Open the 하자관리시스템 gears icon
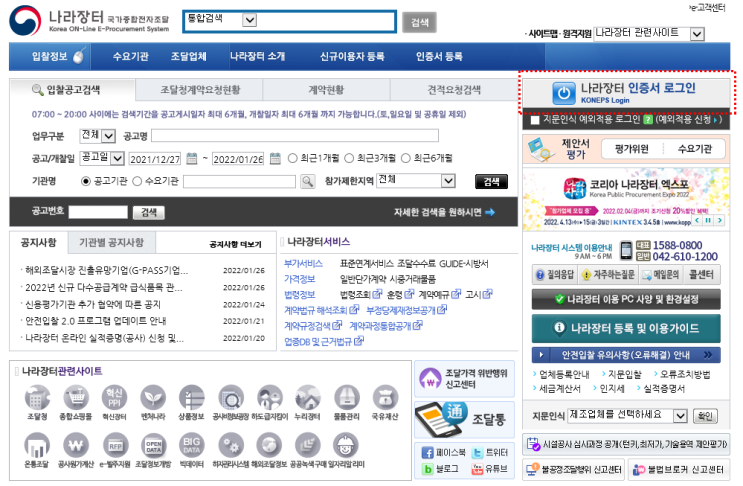Screen dimensions: 743x486 pos(231,445)
